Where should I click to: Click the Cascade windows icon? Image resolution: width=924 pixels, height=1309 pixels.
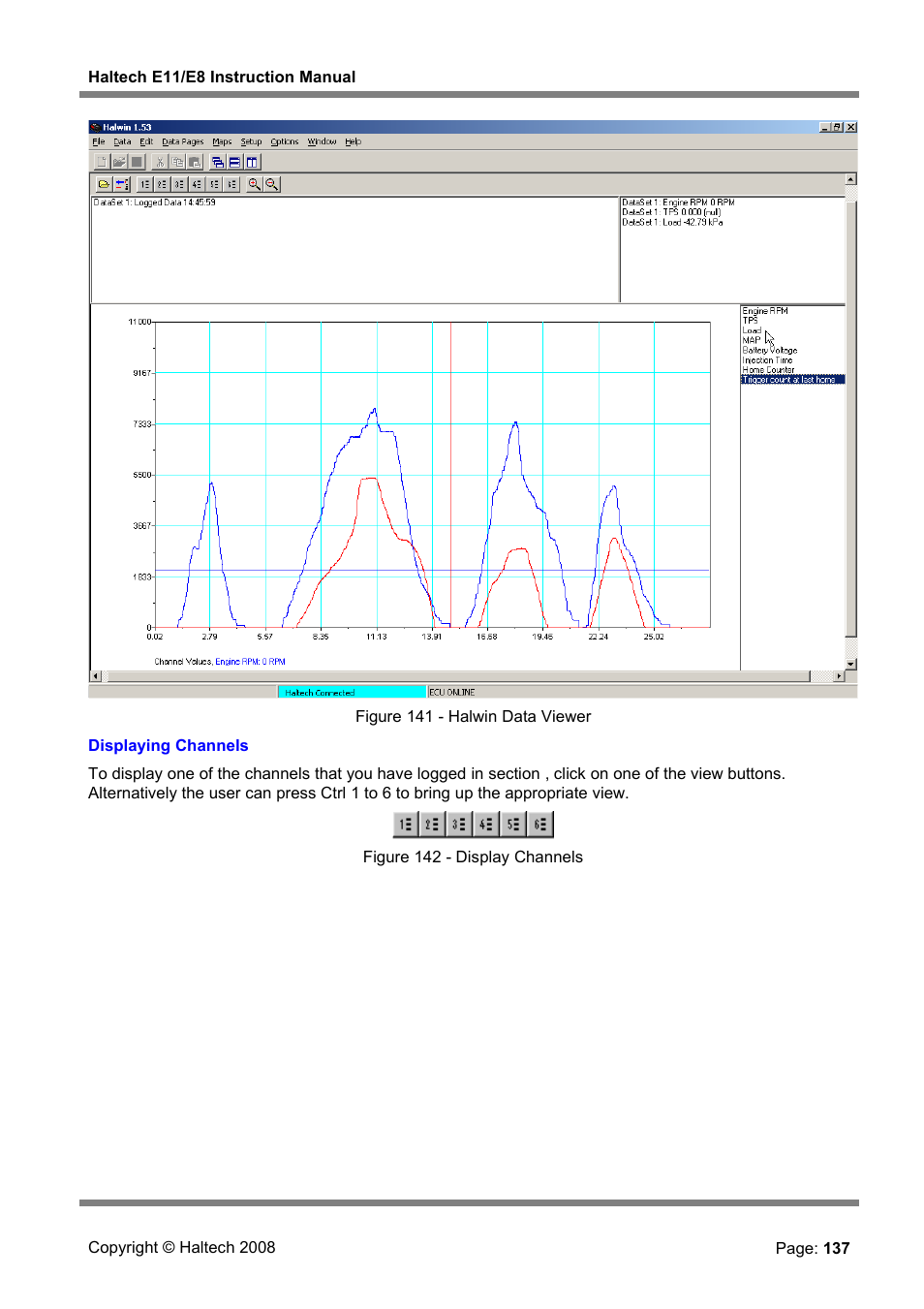tap(217, 162)
